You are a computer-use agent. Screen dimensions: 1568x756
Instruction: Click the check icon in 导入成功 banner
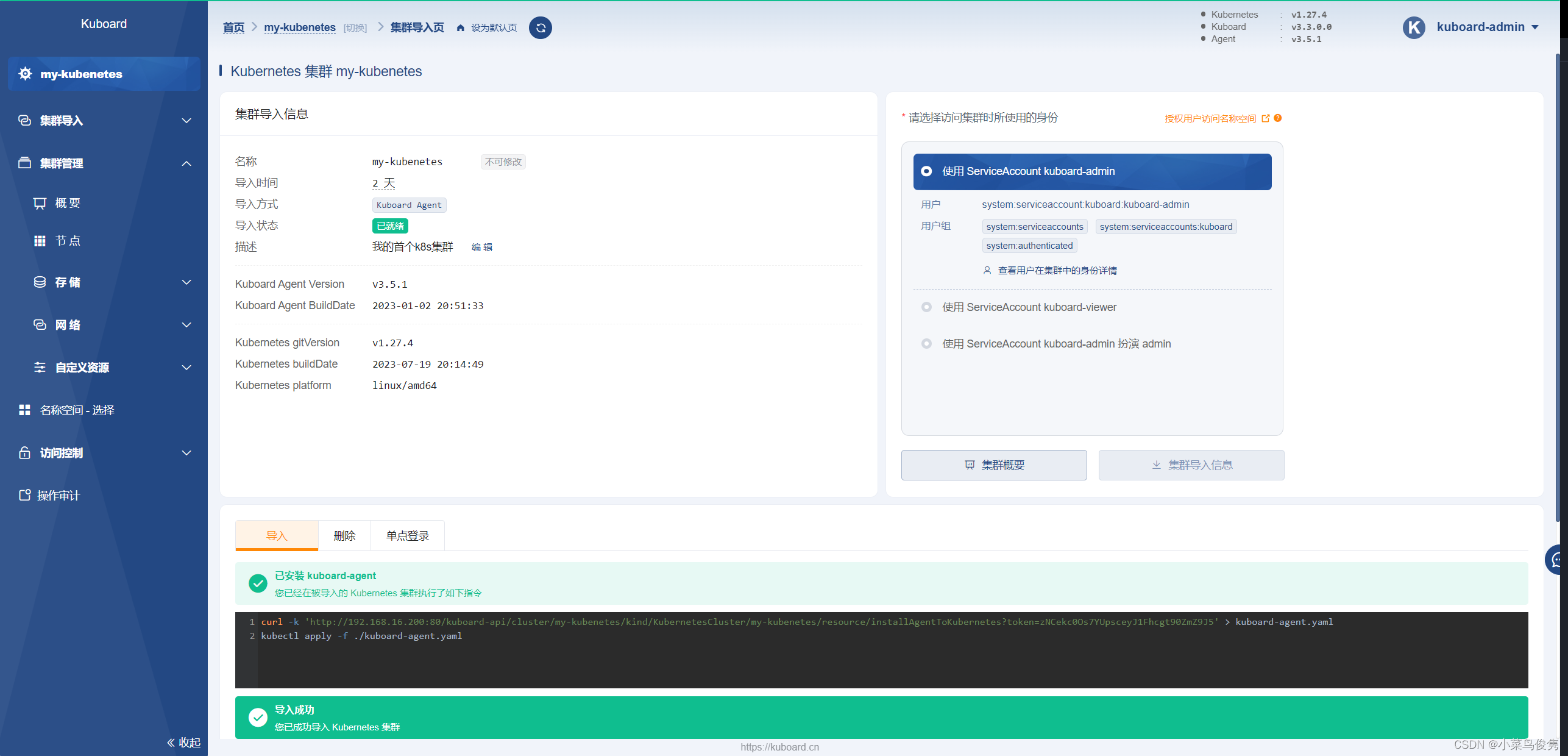pos(258,718)
